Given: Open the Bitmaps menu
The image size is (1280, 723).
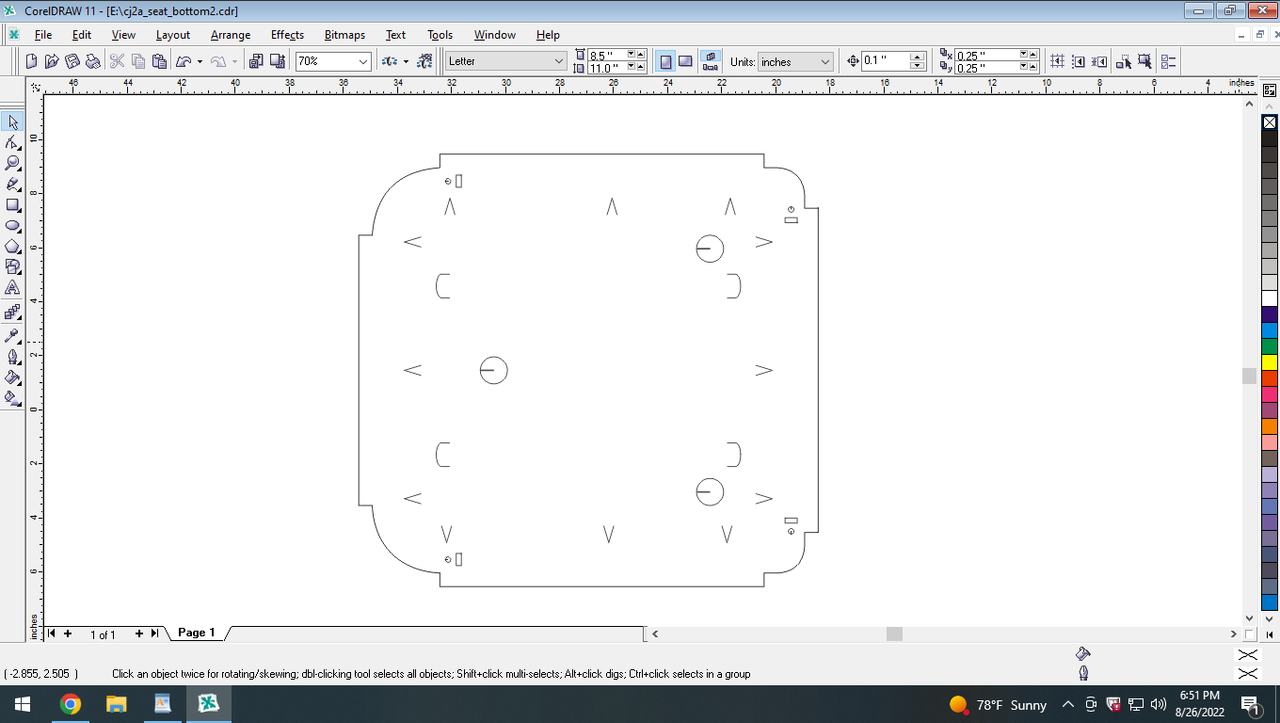Looking at the screenshot, I should click(345, 34).
